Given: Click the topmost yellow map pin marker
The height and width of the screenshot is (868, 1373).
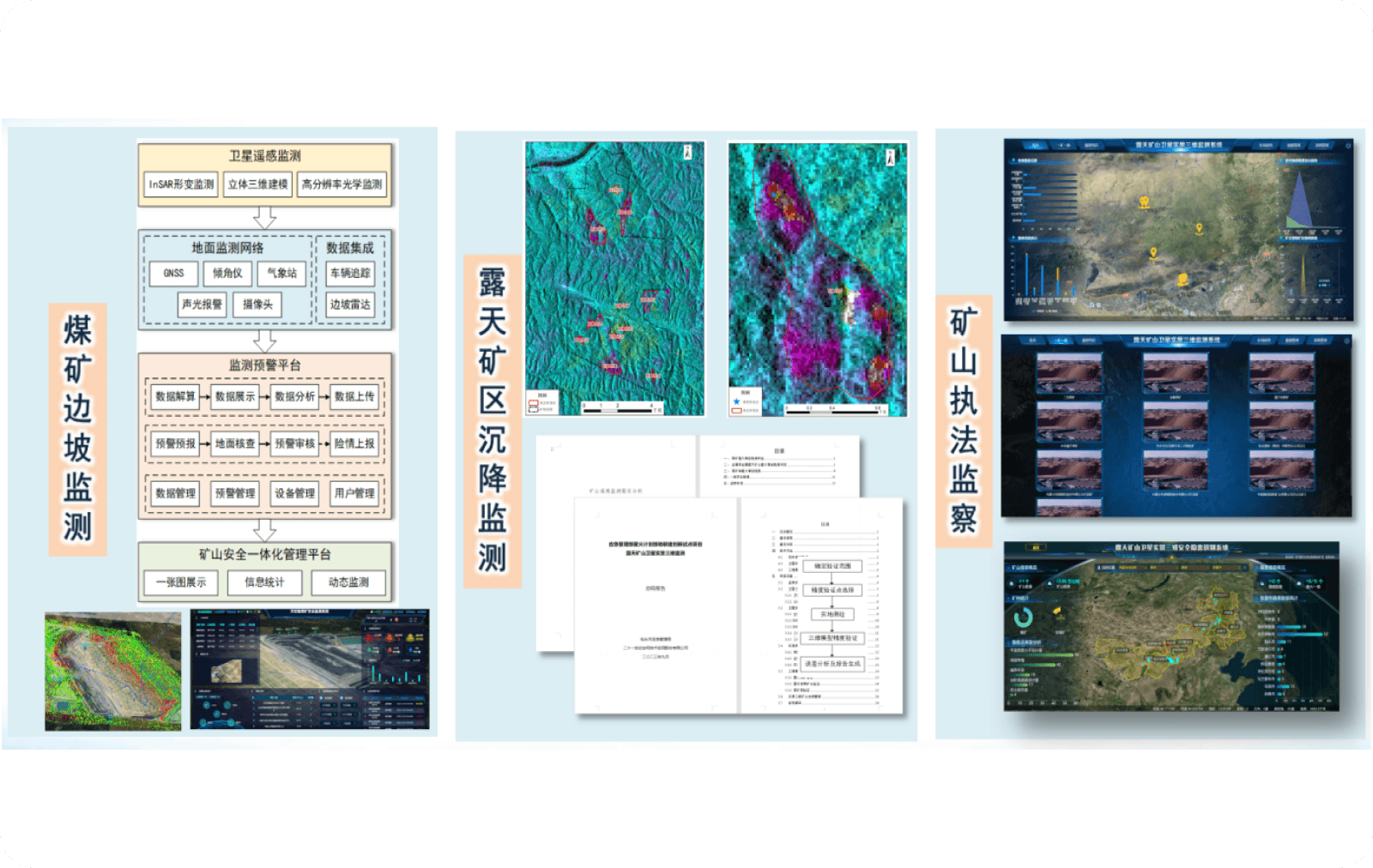Looking at the screenshot, I should pyautogui.click(x=1144, y=202).
